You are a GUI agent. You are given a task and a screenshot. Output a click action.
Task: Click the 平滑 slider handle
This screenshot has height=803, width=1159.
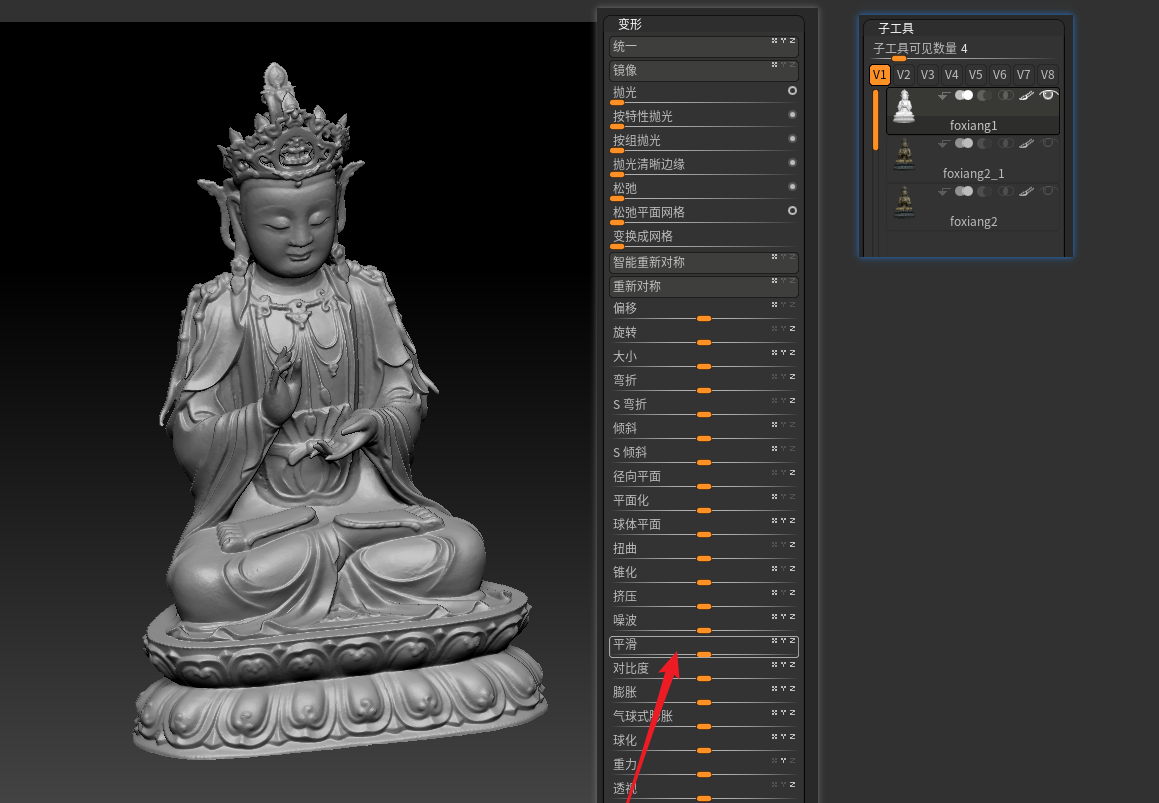704,654
